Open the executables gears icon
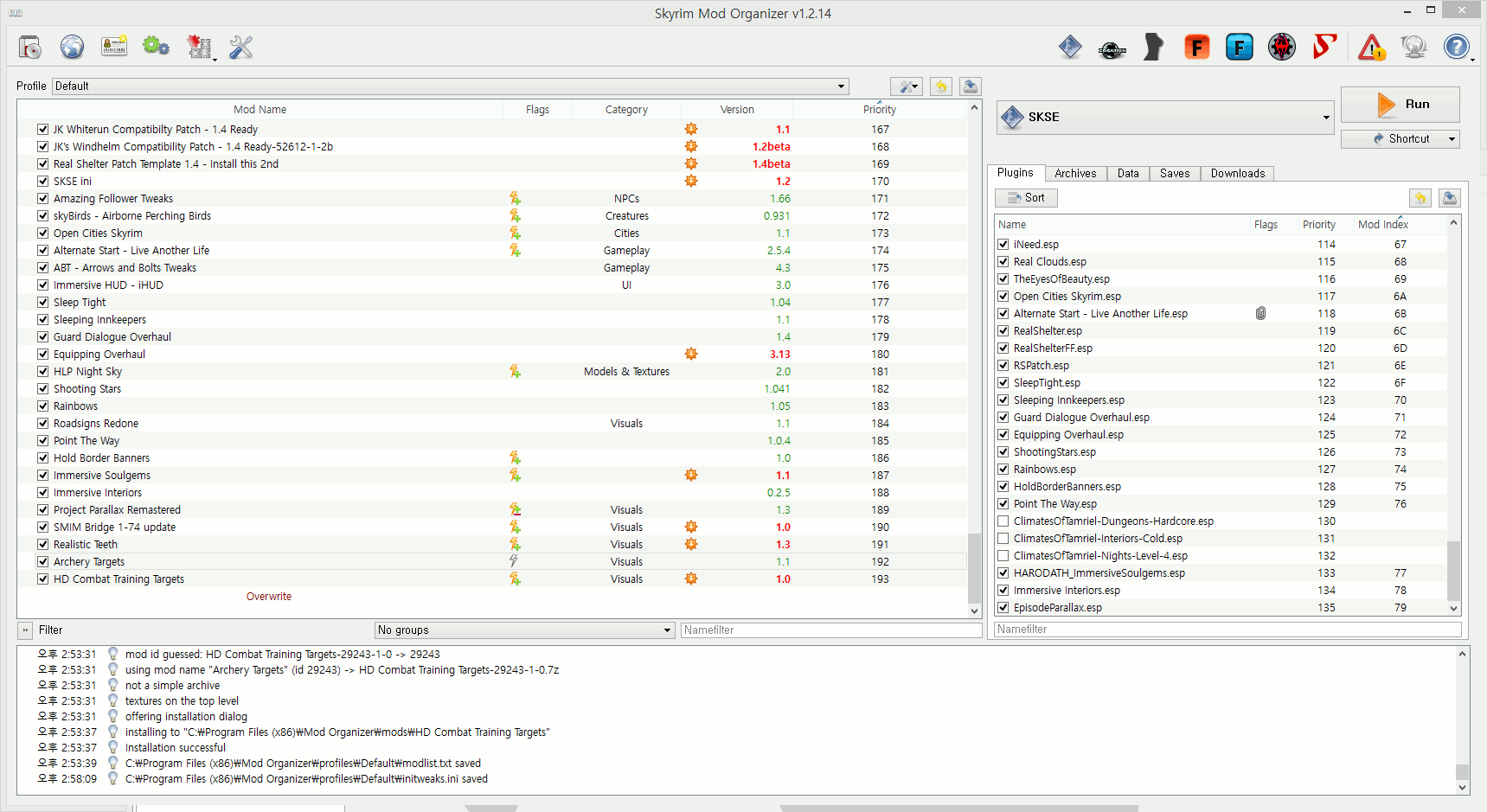The width and height of the screenshot is (1487, 812). (156, 47)
